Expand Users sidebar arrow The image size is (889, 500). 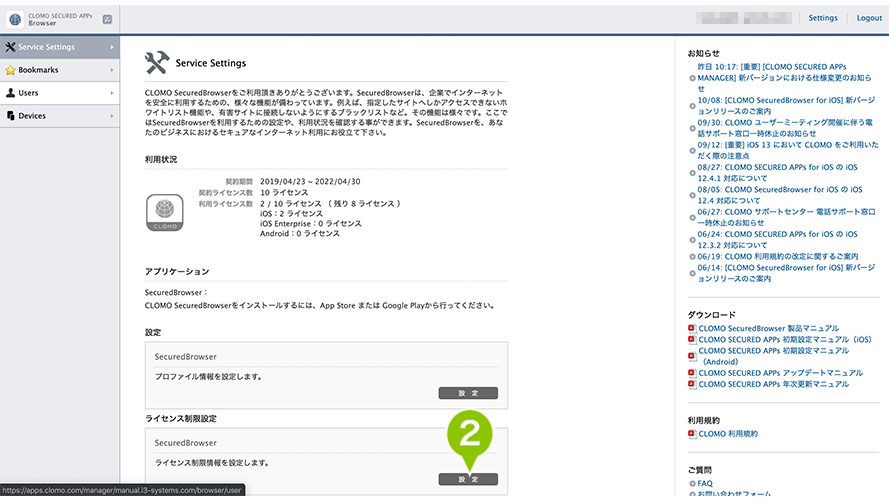tap(112, 93)
